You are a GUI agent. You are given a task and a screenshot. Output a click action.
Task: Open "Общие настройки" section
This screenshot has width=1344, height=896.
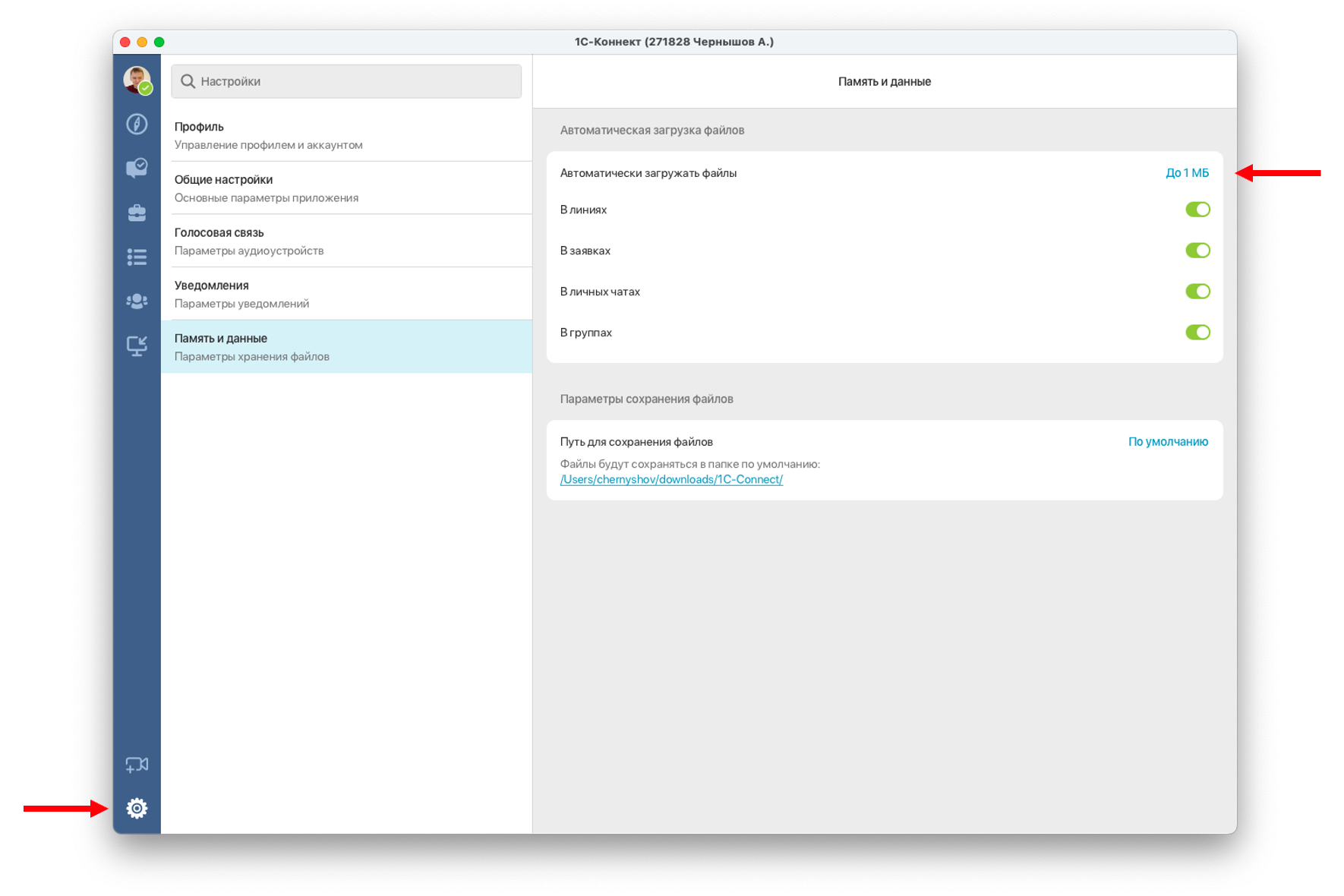click(x=346, y=188)
